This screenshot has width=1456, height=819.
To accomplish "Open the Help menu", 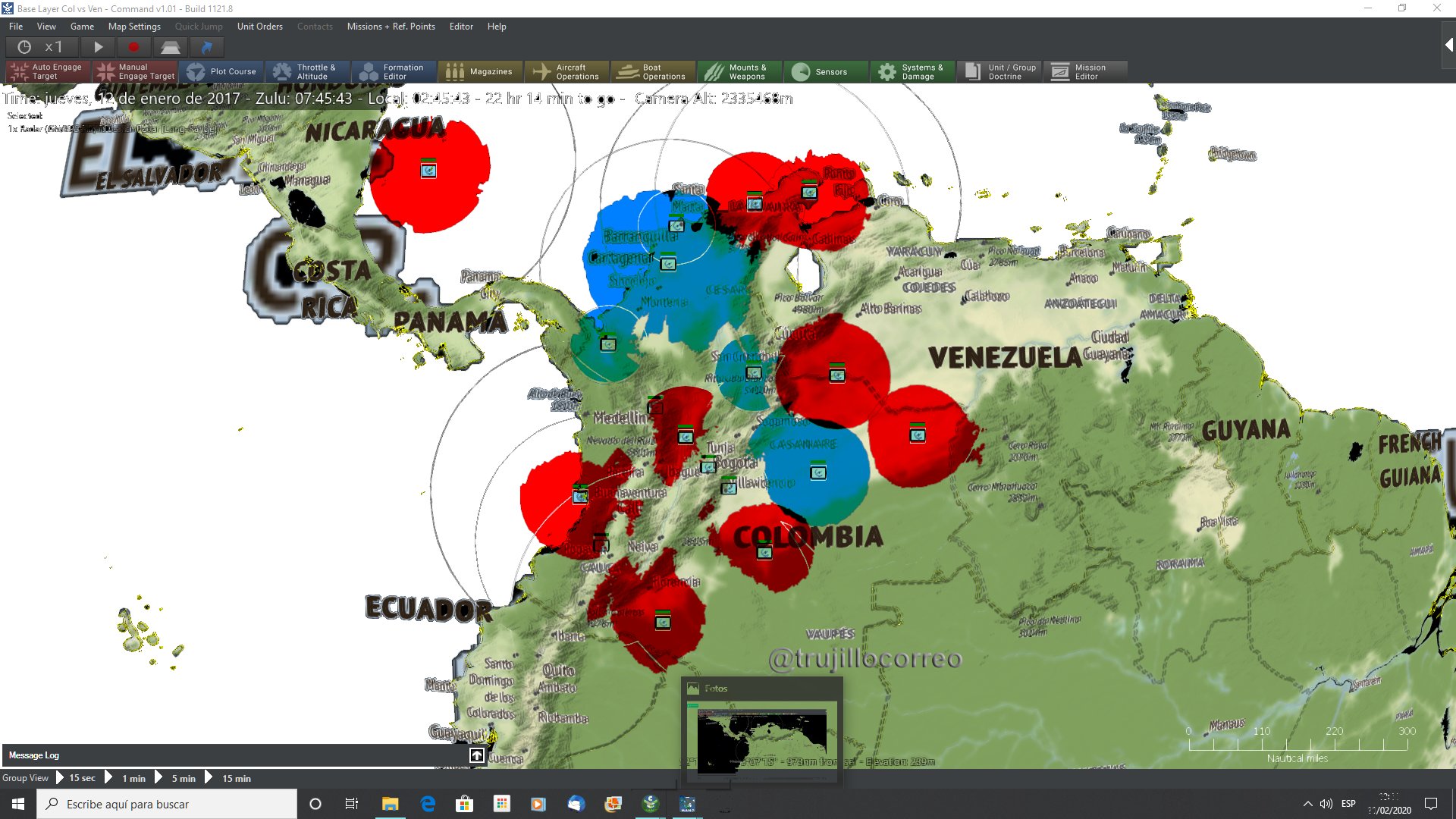I will pyautogui.click(x=497, y=26).
